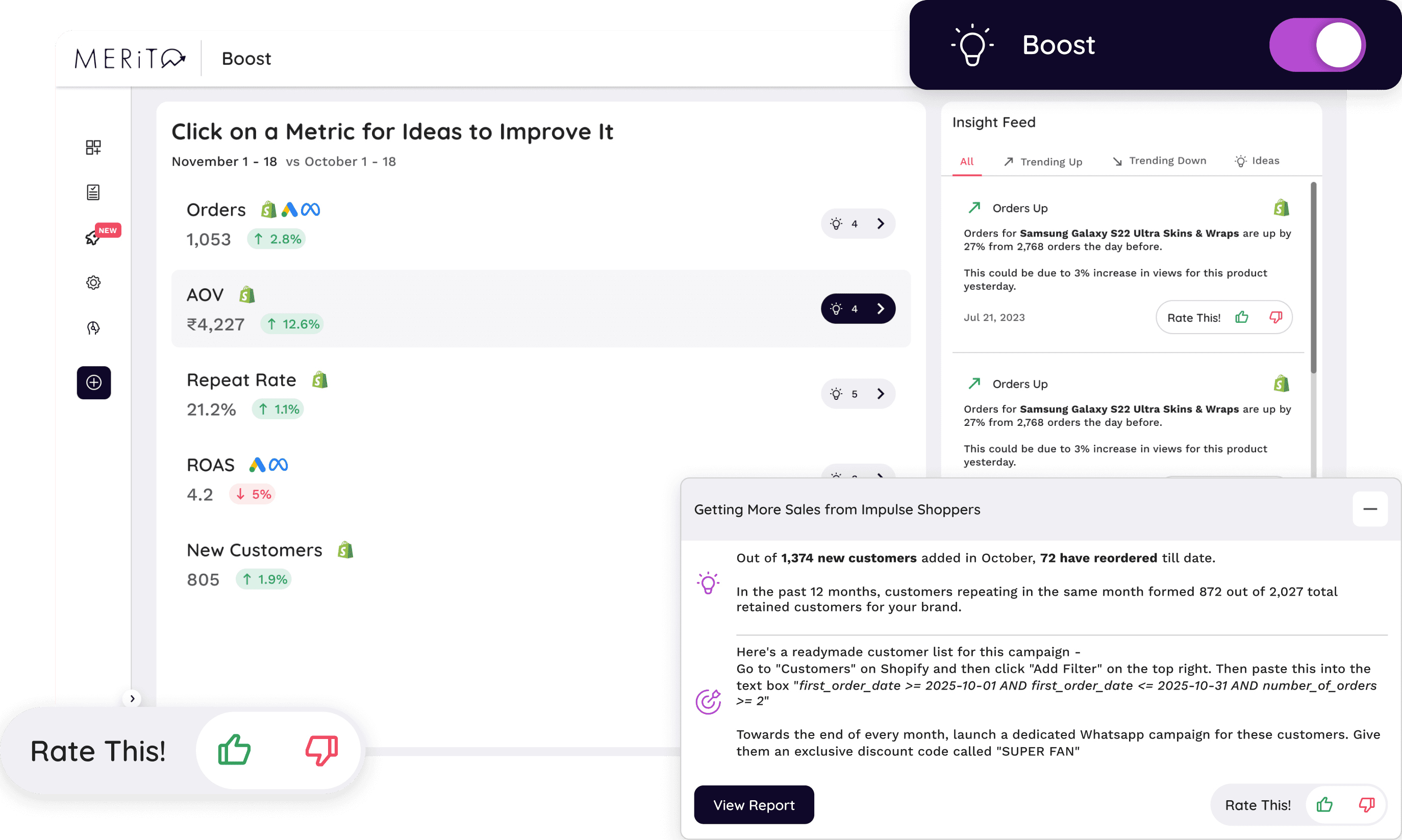1402x840 pixels.
Task: Open the reports checklist icon in sidebar
Action: 93,192
